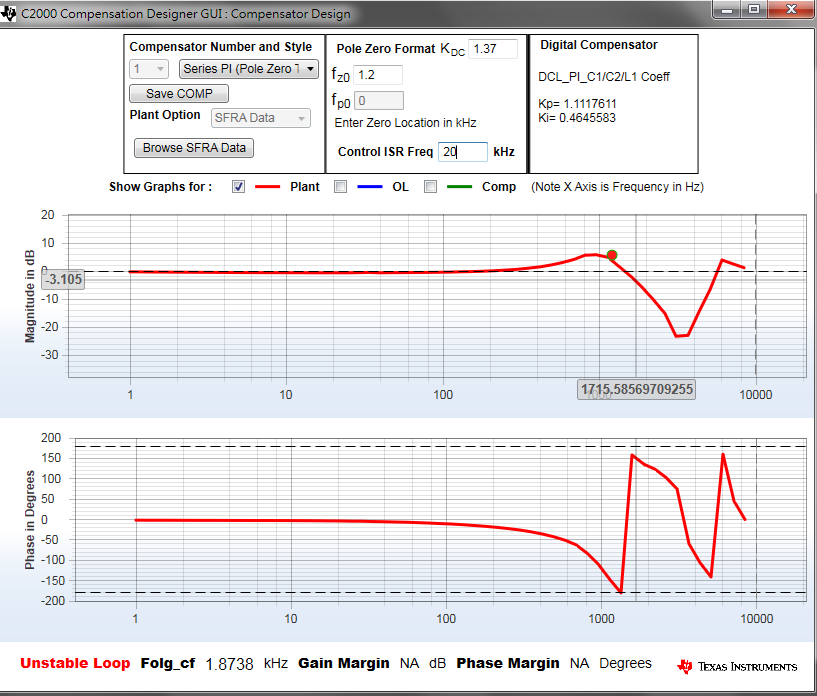Open the compensator number dropdown
This screenshot has height=696, width=817.
coord(148,69)
